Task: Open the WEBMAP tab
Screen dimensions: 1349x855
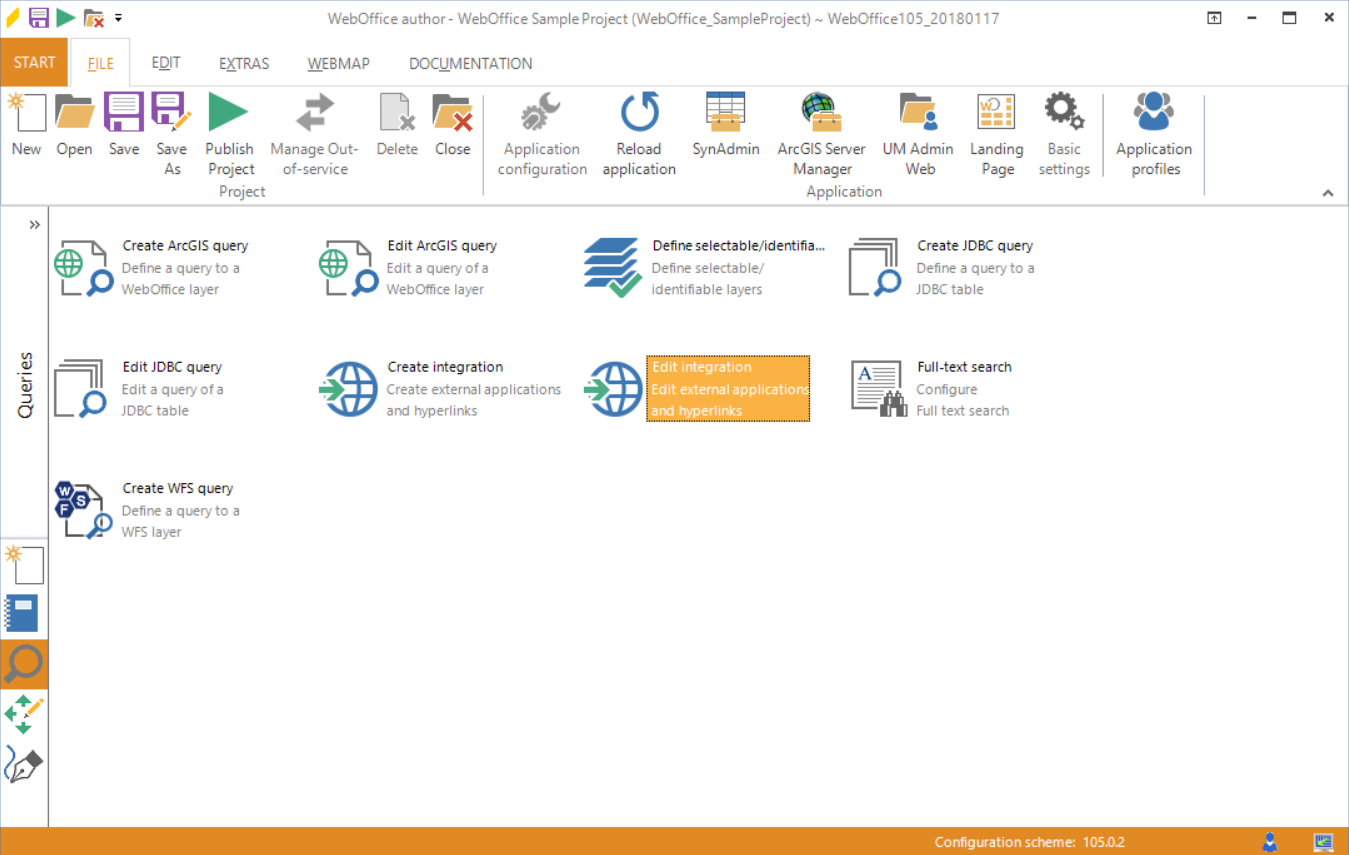Action: point(338,64)
